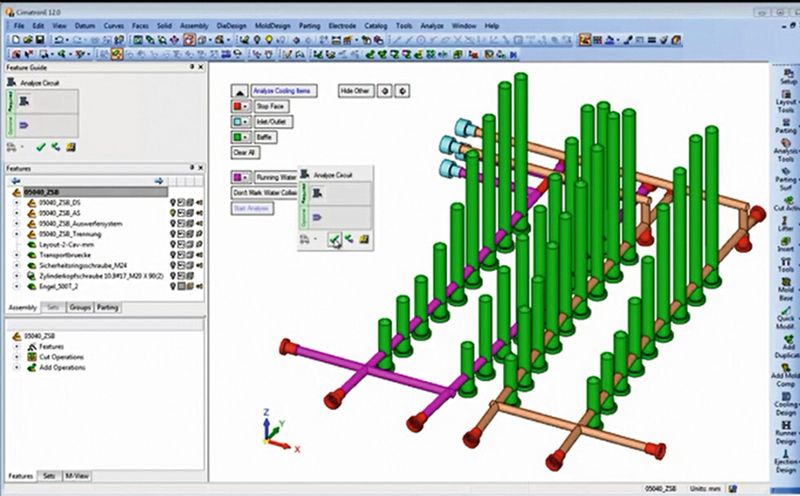
Task: Click the green OK checkmark in the Feature Guide panel
Action: (41, 147)
